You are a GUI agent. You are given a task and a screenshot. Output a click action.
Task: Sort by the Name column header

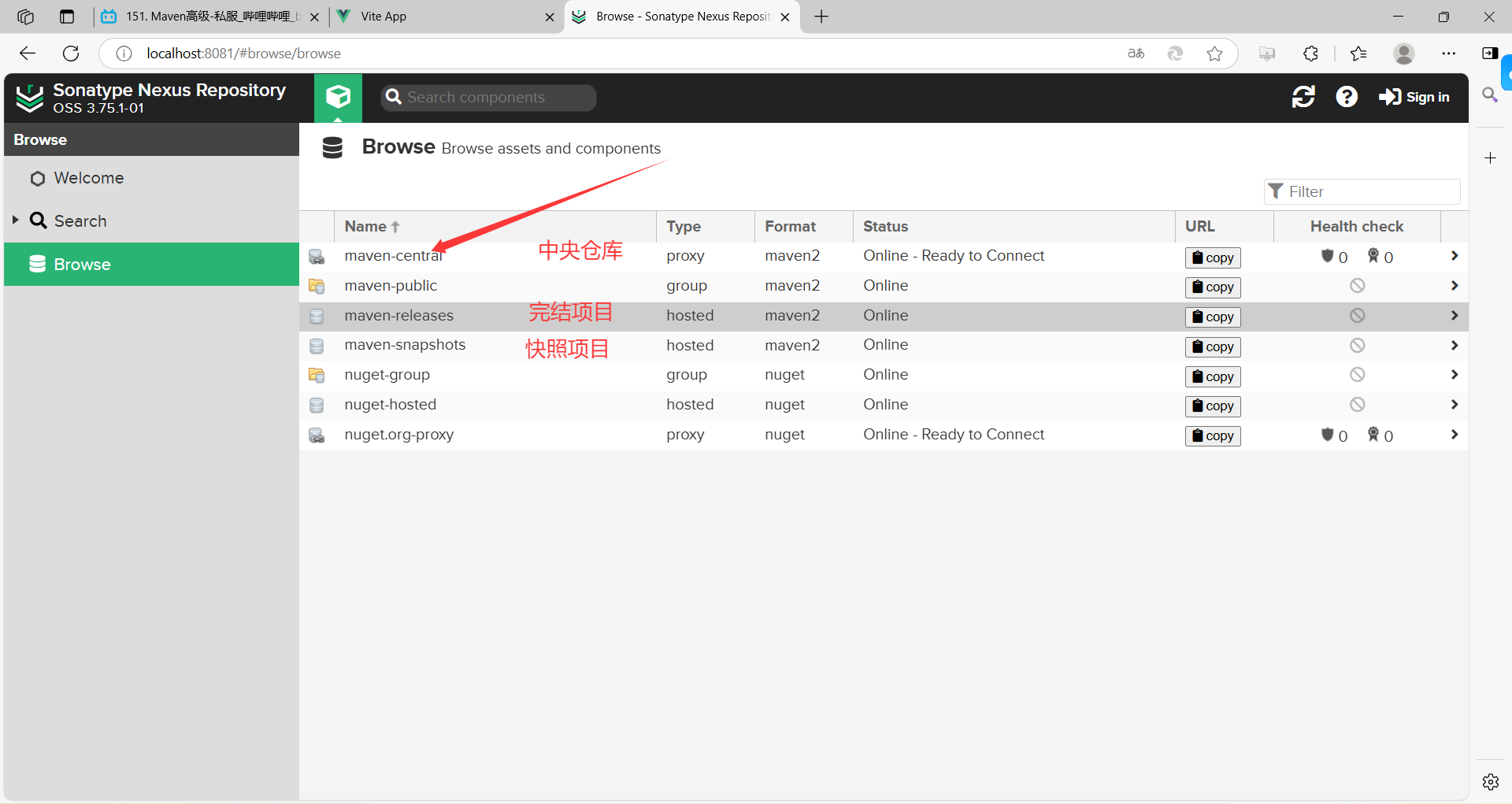(495, 226)
